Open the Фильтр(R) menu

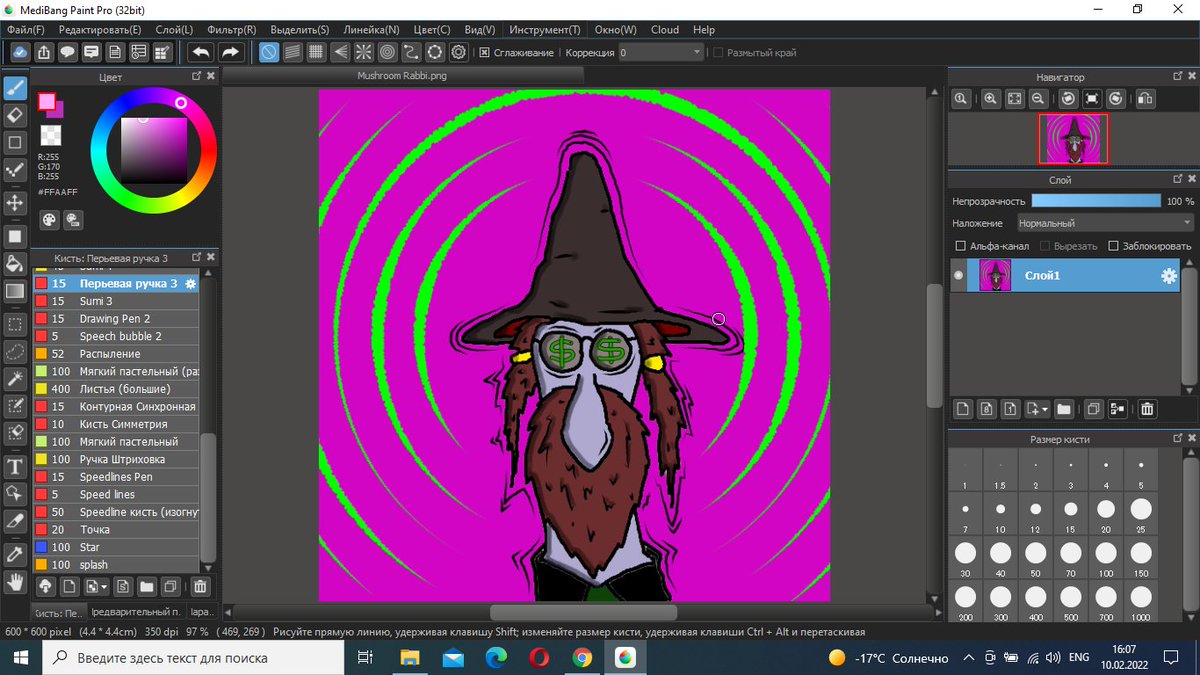232,30
